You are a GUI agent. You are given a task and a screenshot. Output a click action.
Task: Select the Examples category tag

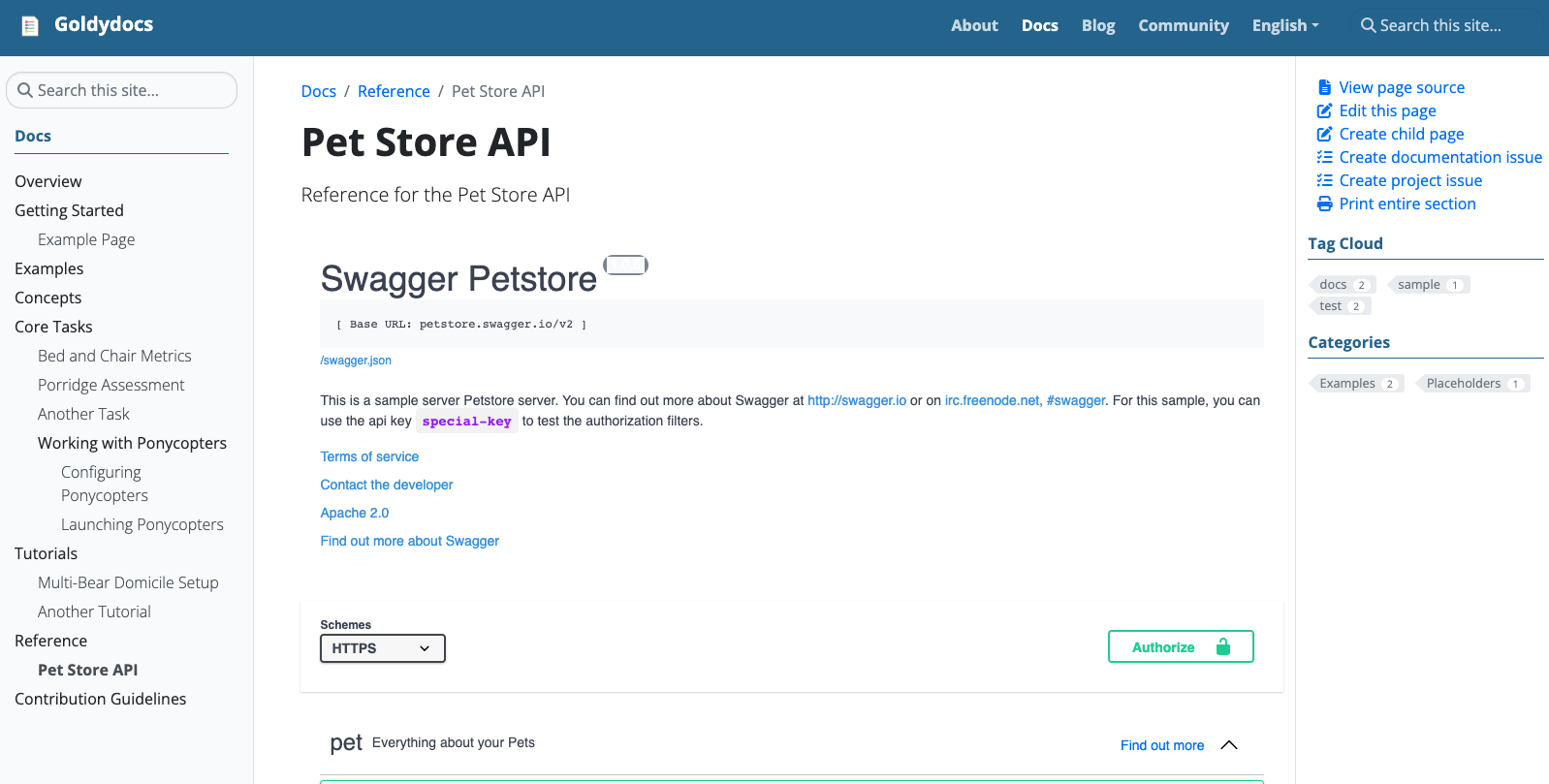pyautogui.click(x=1356, y=383)
